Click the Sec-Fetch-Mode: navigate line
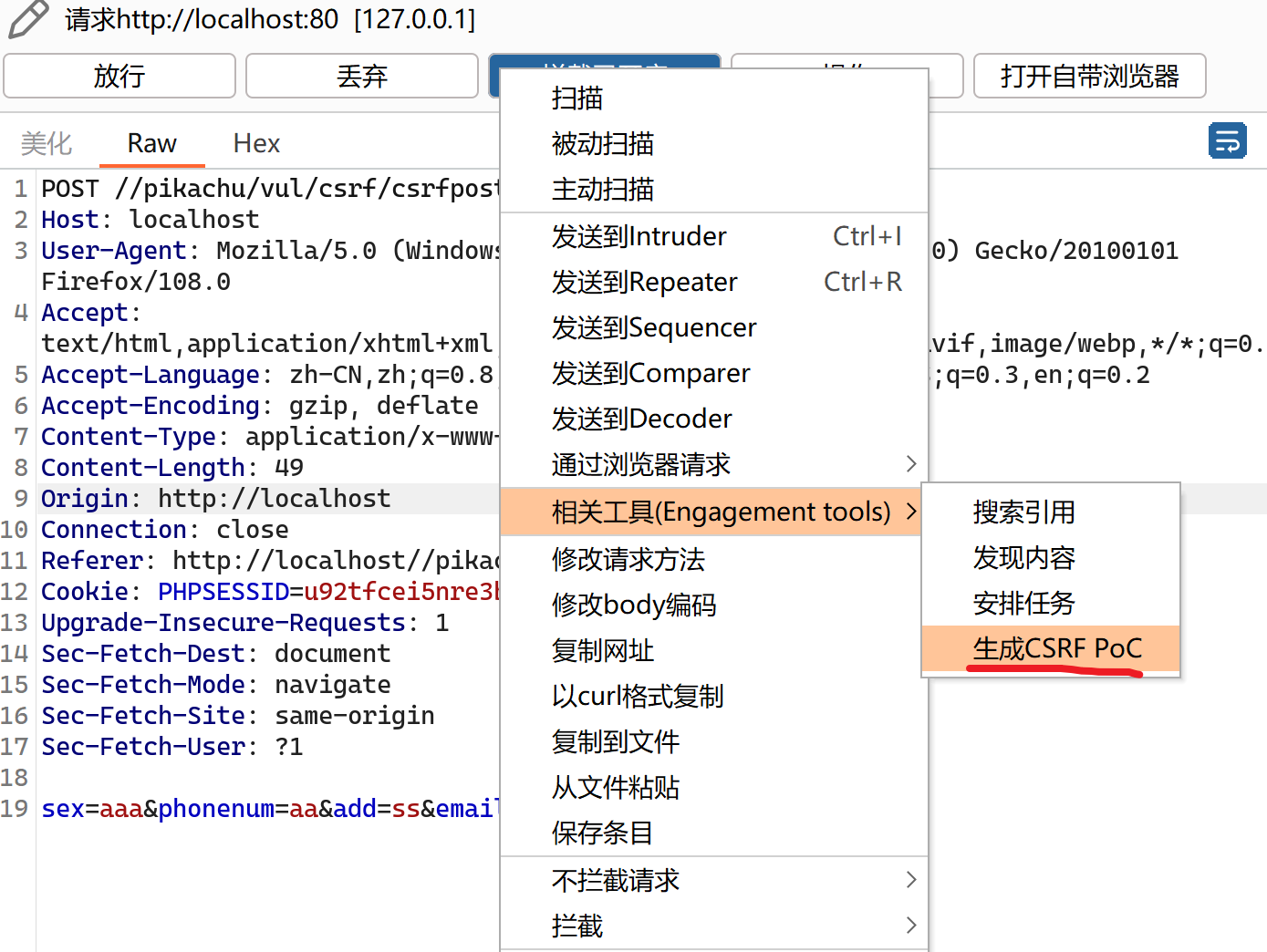Viewport: 1267px width, 952px height. click(216, 685)
